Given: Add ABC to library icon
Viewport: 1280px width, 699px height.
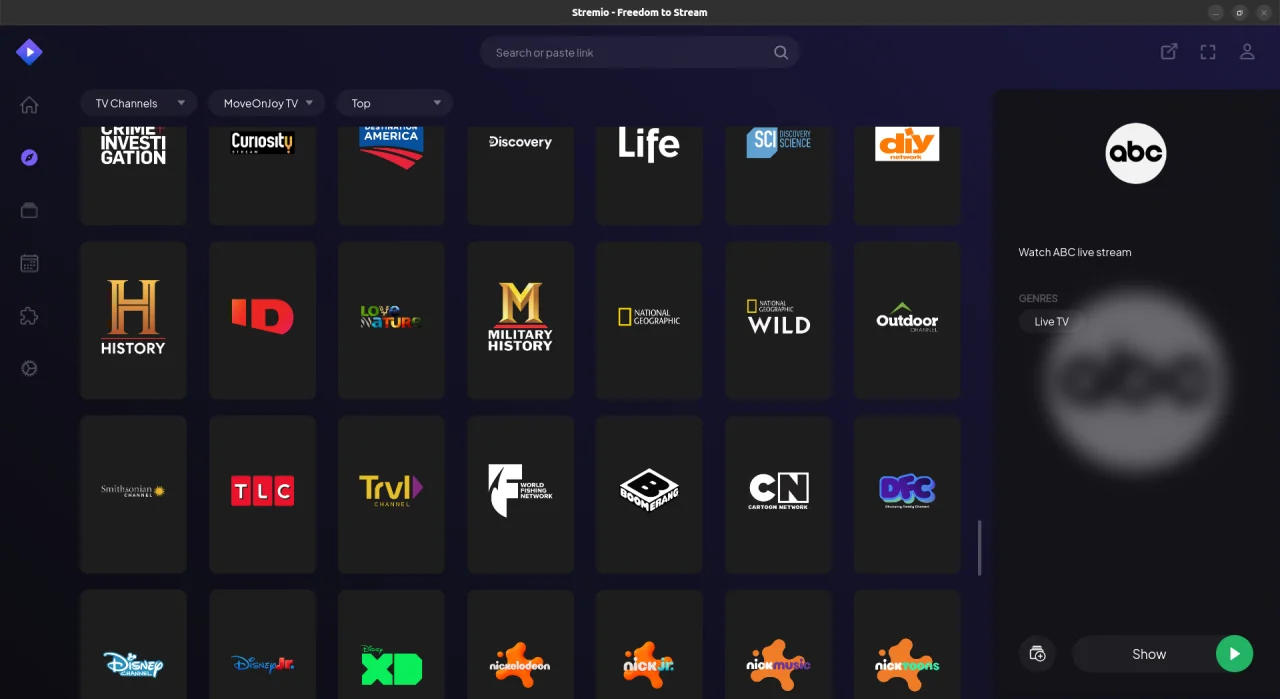Looking at the screenshot, I should tap(1037, 654).
